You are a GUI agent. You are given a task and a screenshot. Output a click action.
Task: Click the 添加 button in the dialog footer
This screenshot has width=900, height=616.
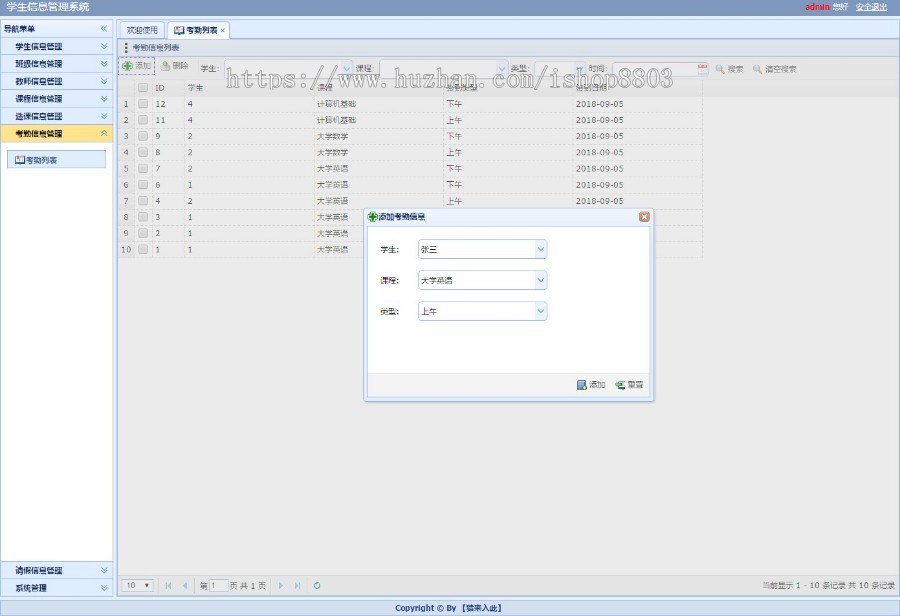(589, 384)
